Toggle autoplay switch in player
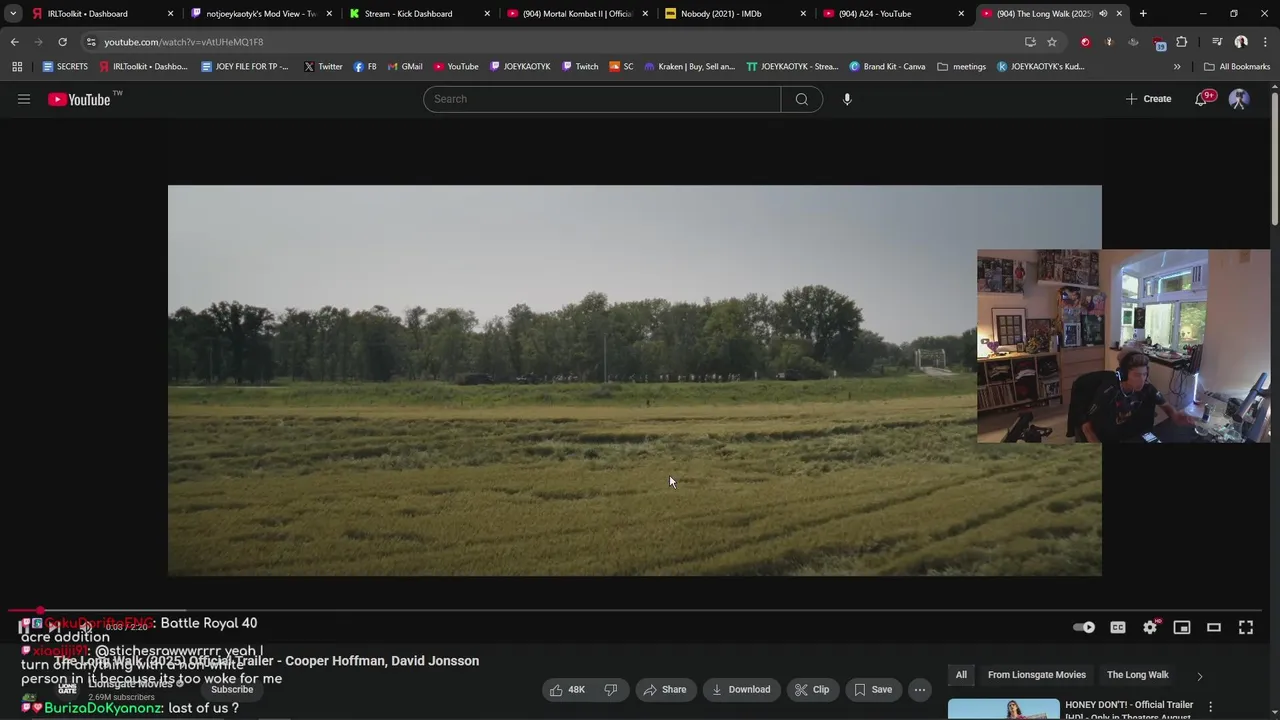 coord(1084,627)
